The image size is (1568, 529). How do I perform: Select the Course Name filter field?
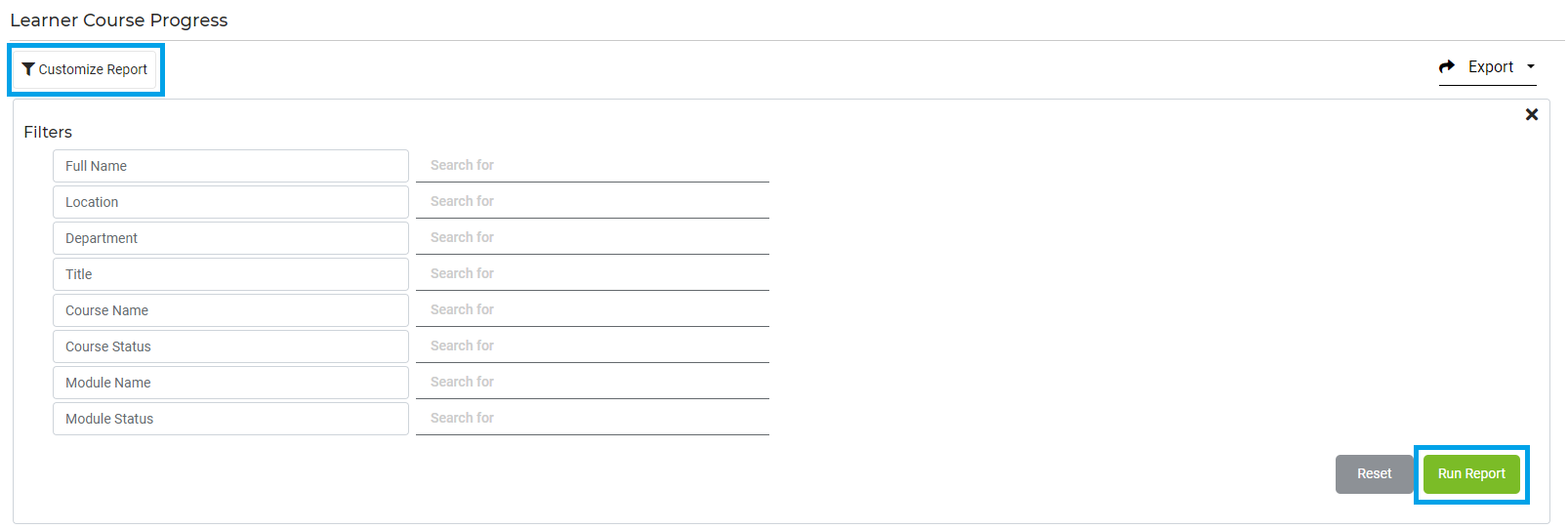(230, 310)
